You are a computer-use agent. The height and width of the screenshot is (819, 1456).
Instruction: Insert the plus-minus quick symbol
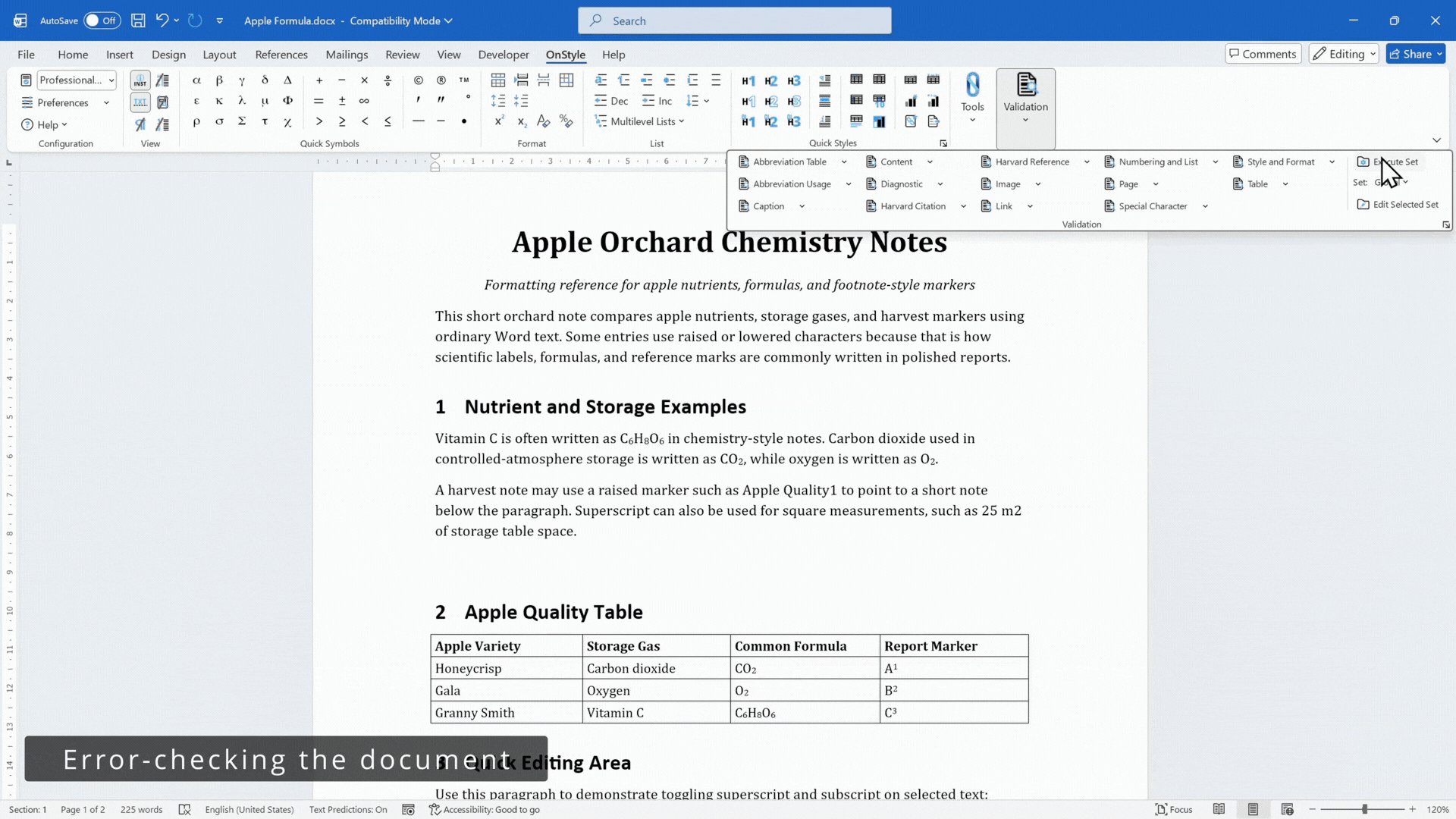(x=342, y=101)
